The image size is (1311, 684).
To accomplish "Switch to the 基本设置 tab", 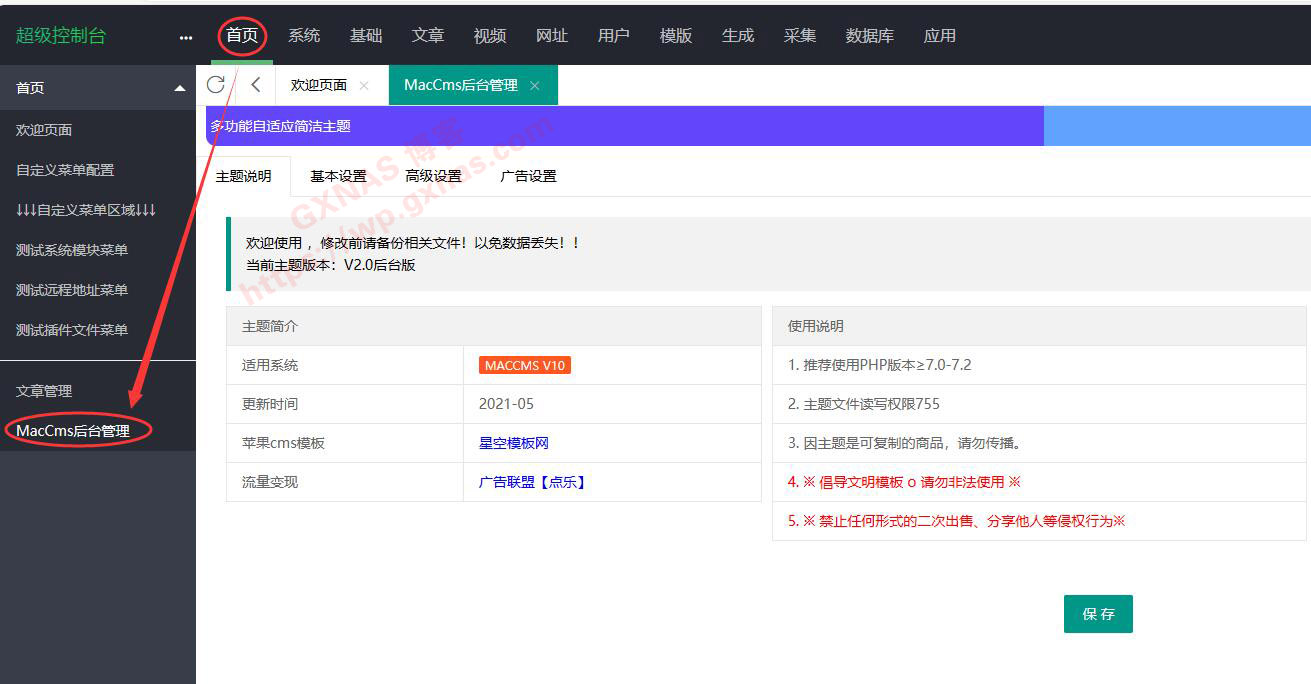I will tap(338, 176).
